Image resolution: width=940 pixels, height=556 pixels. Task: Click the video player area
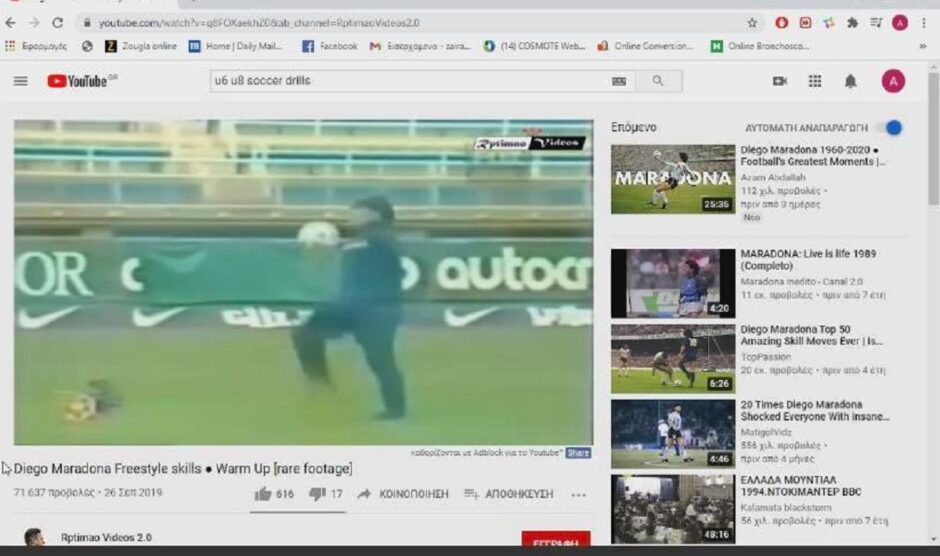[303, 282]
